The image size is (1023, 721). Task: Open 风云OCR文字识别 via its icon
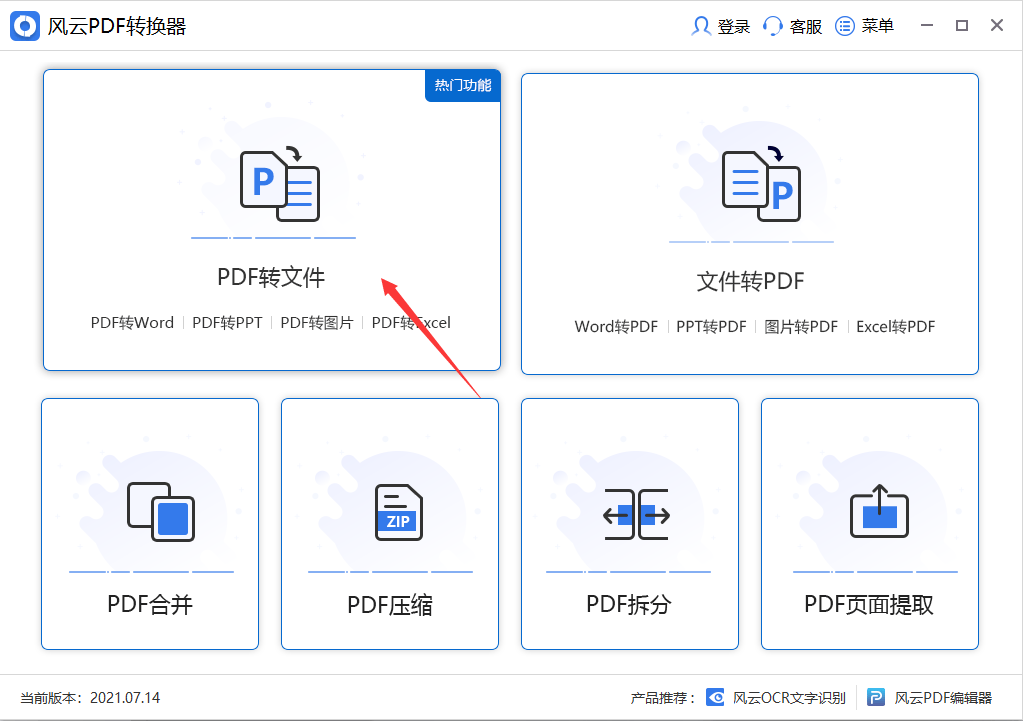714,697
